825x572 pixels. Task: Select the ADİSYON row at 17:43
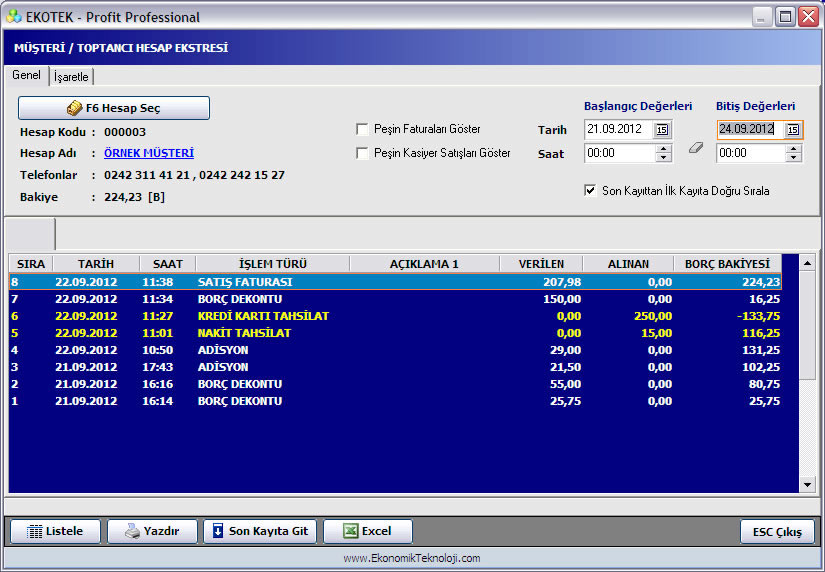(395, 367)
